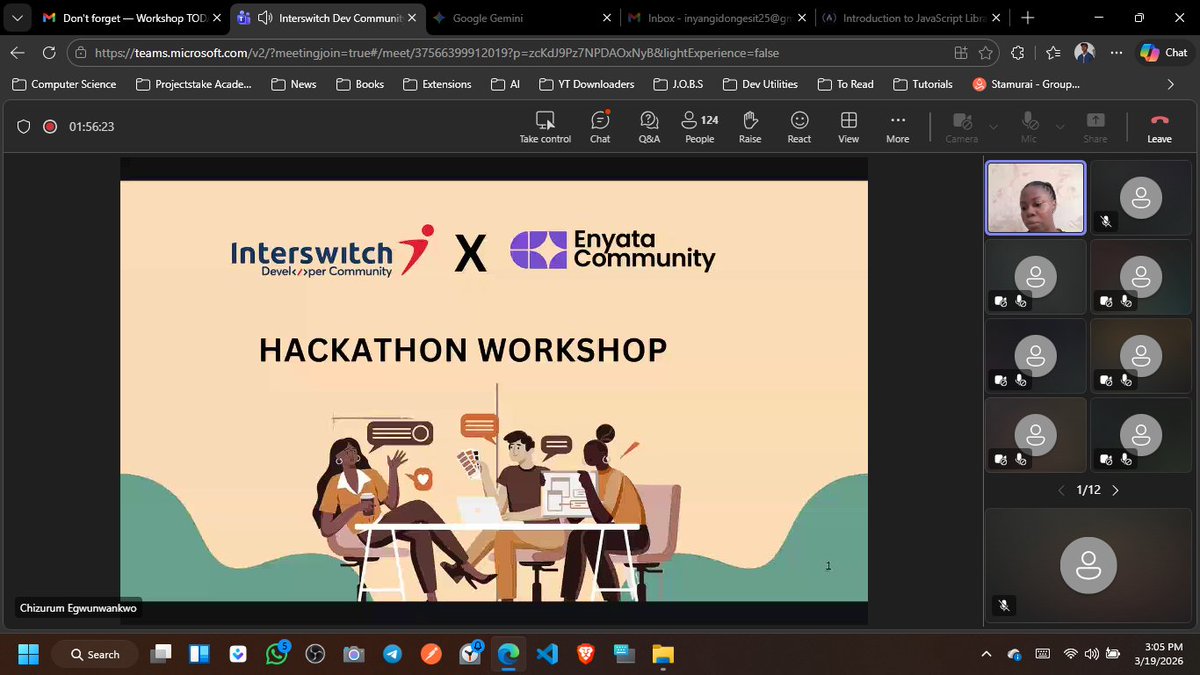Raise your hand in the meeting
Image resolution: width=1200 pixels, height=675 pixels.
[x=750, y=127]
